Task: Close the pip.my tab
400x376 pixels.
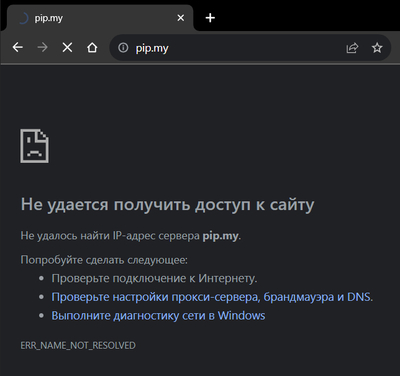Action: pyautogui.click(x=180, y=18)
